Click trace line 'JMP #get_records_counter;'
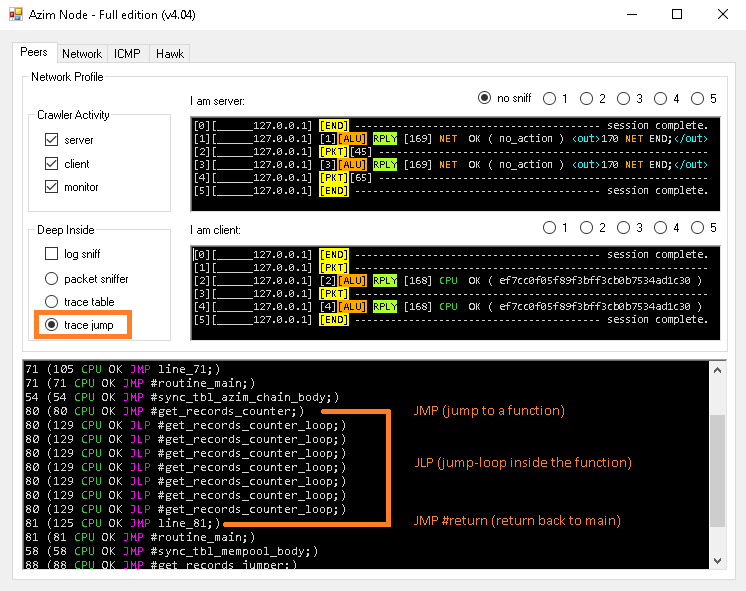The width and height of the screenshot is (746, 591). click(165, 411)
